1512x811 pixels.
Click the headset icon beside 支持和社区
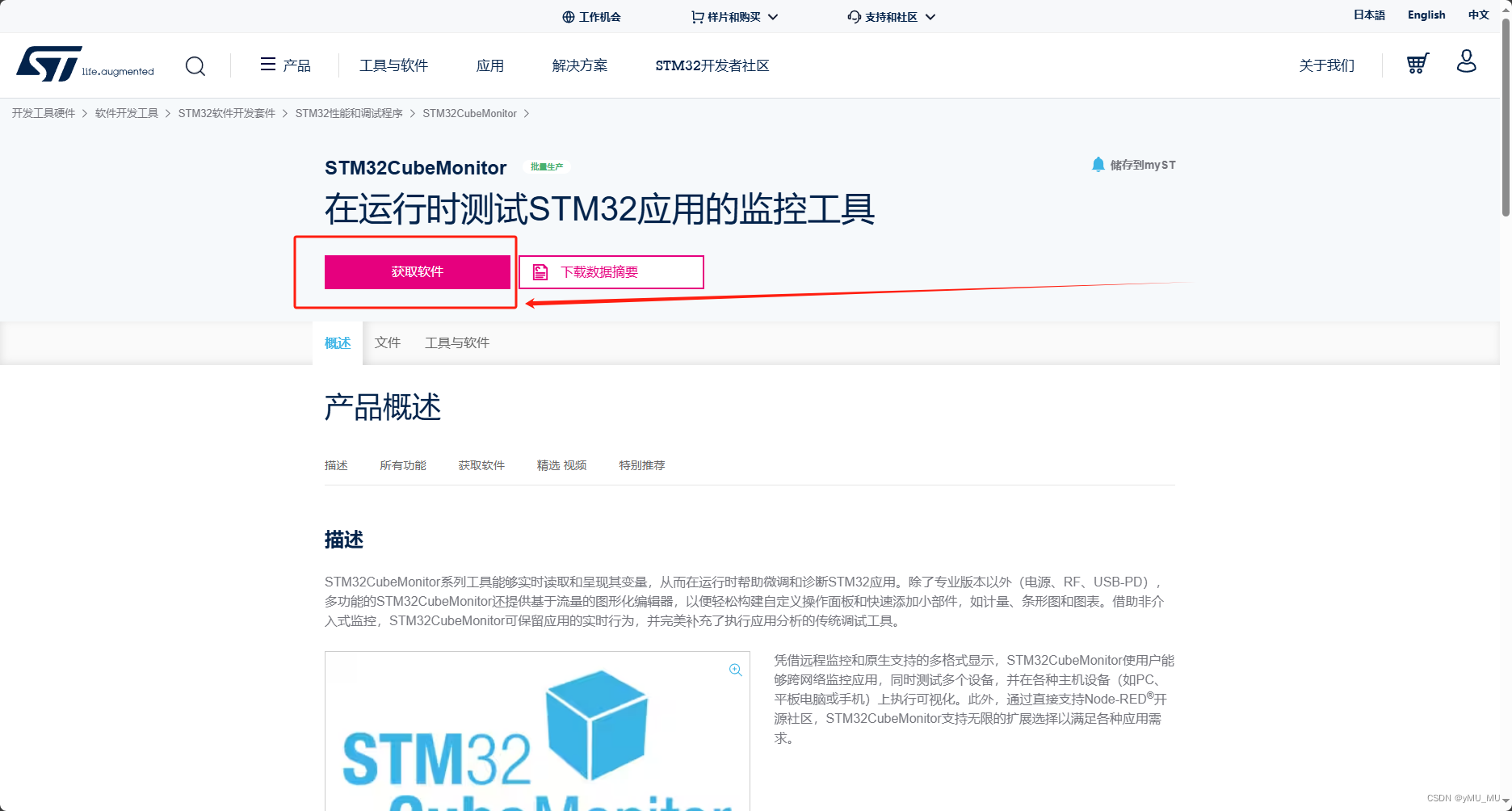tap(853, 16)
